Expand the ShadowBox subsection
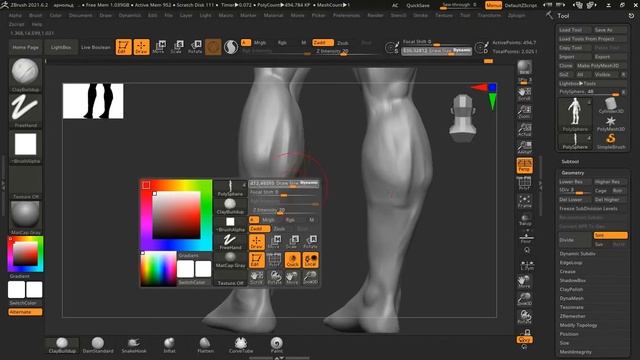This screenshot has height=360, width=640. coord(573,280)
